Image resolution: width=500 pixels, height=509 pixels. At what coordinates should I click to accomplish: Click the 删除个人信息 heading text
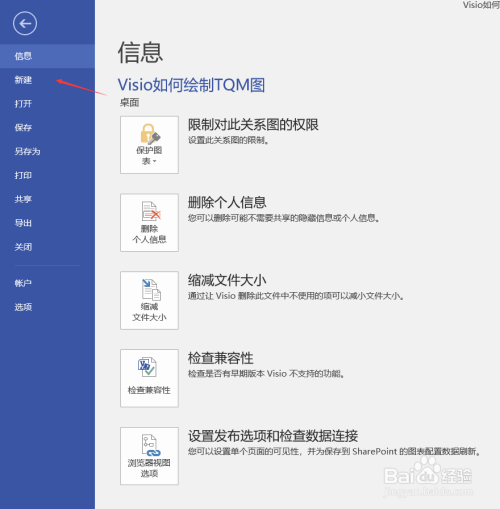[x=227, y=203]
